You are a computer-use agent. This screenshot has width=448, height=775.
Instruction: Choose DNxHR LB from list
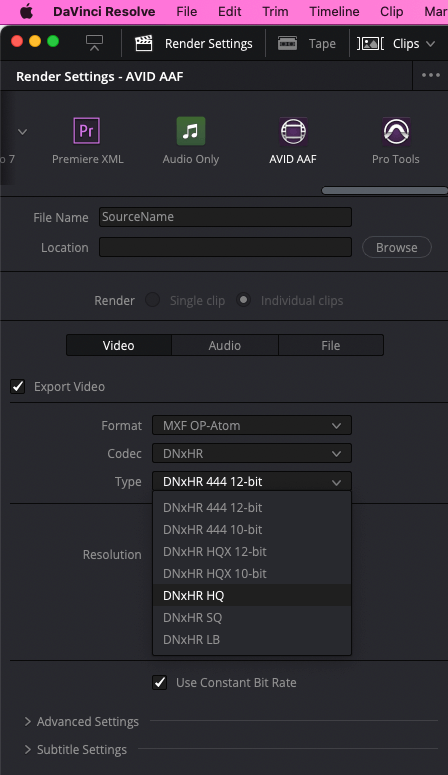(252, 639)
